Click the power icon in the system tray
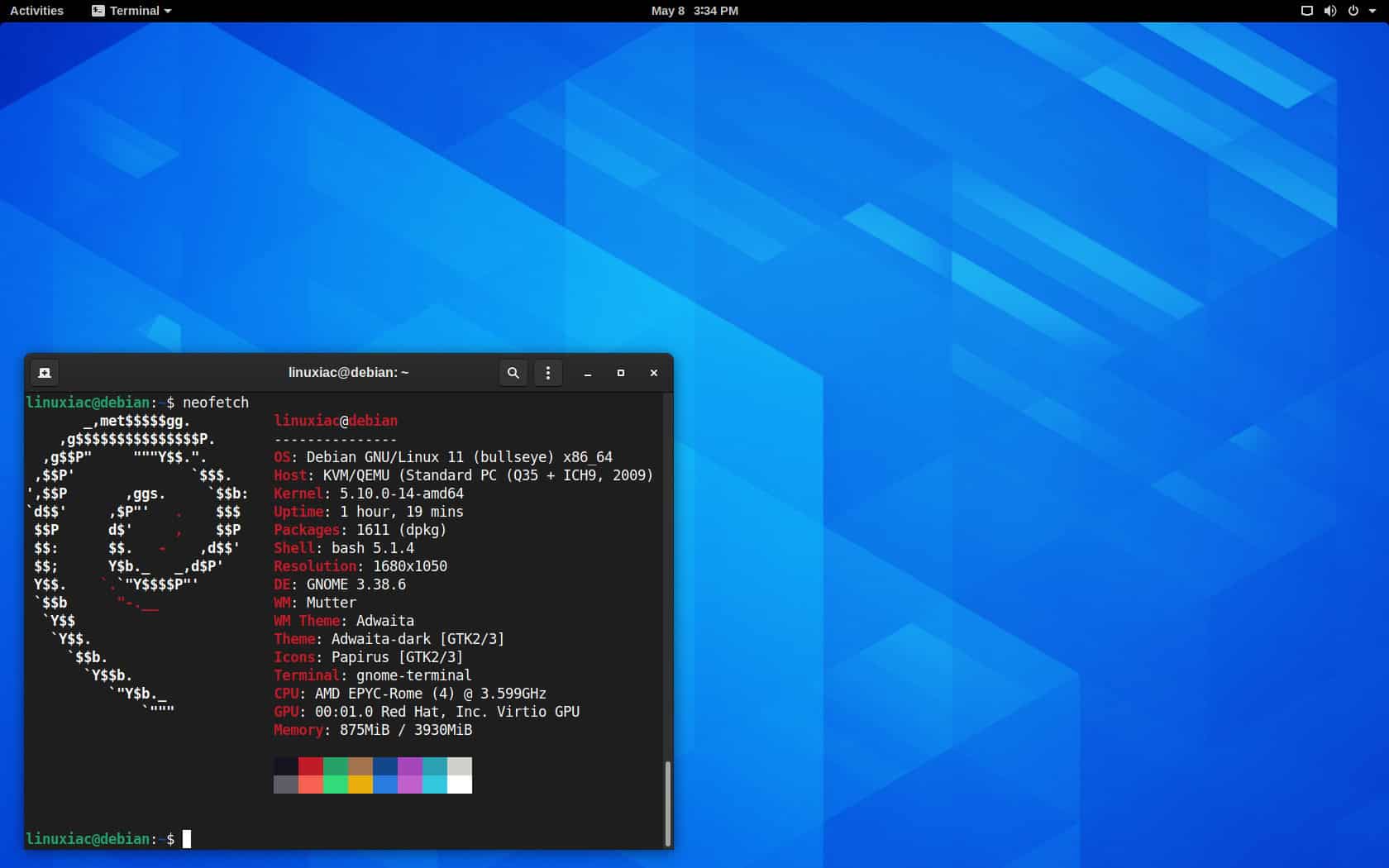 click(x=1353, y=11)
